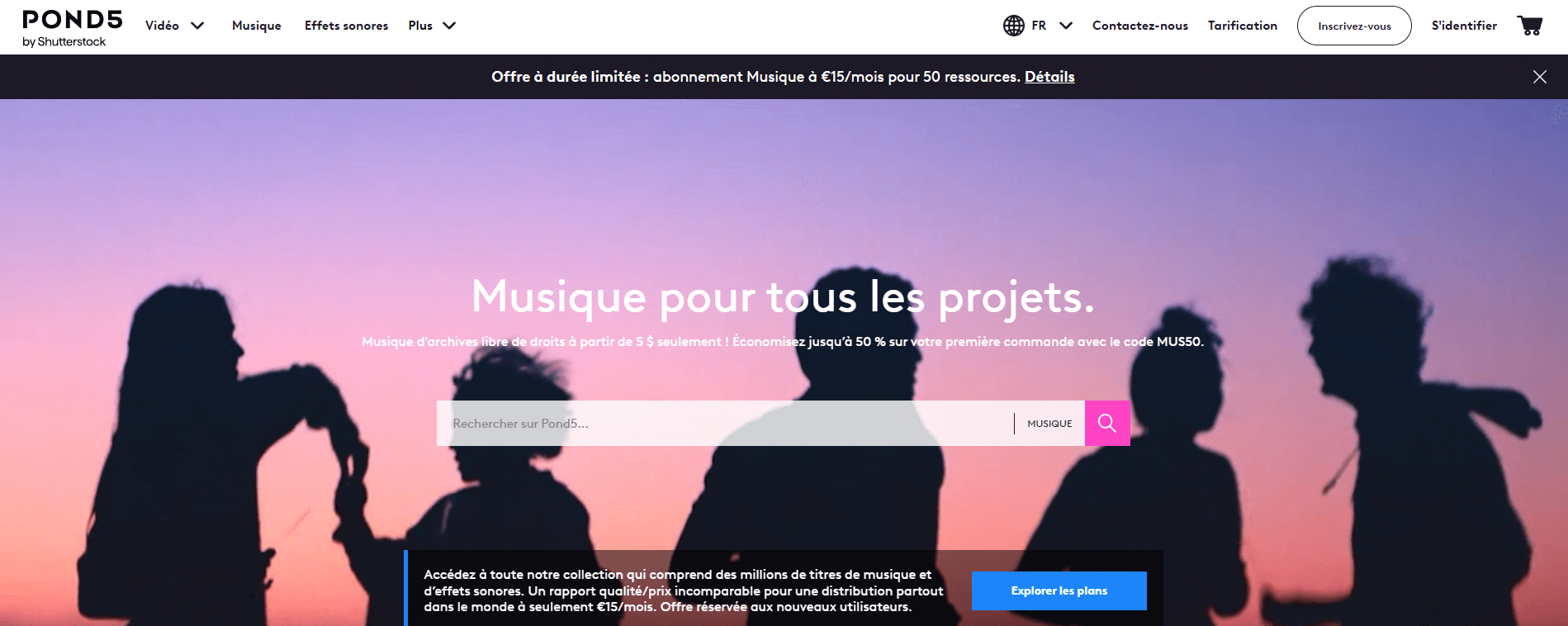This screenshot has height=626, width=1568.
Task: Open the Détails link in banner
Action: pyautogui.click(x=1049, y=77)
